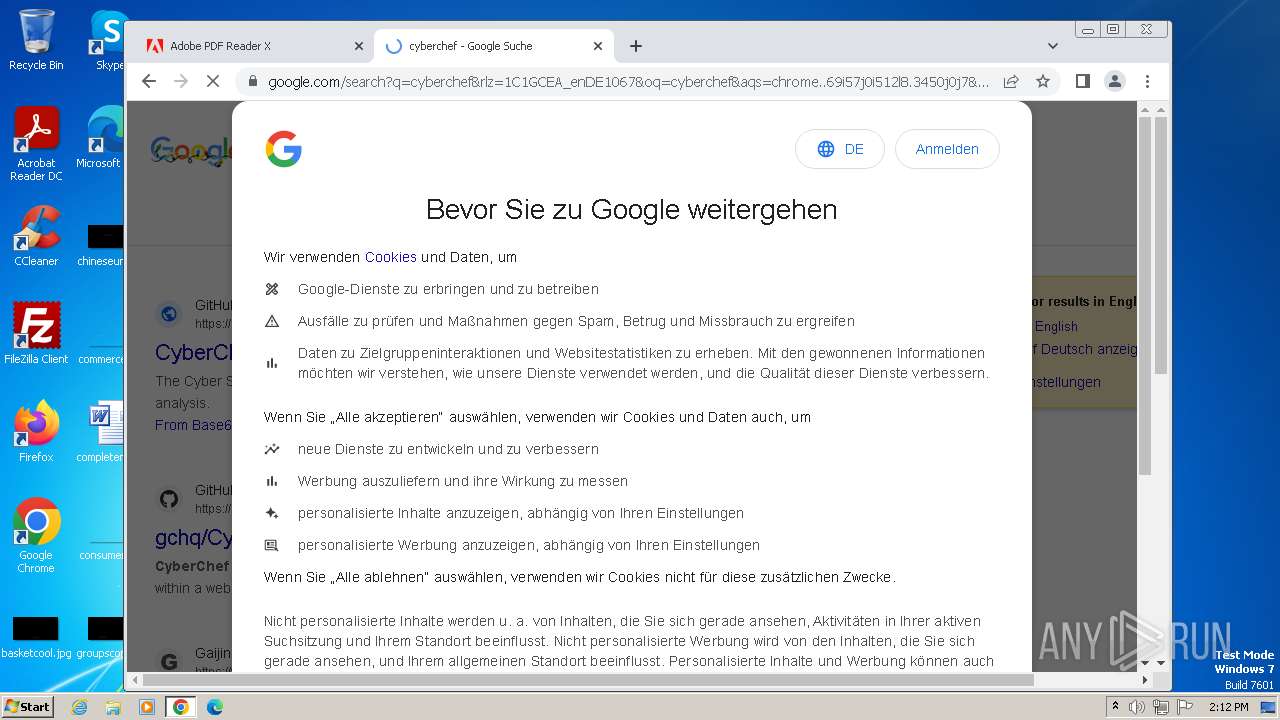Screen dimensions: 1280x720
Task: Open Microsoft Edge from taskbar
Action: pos(215,707)
